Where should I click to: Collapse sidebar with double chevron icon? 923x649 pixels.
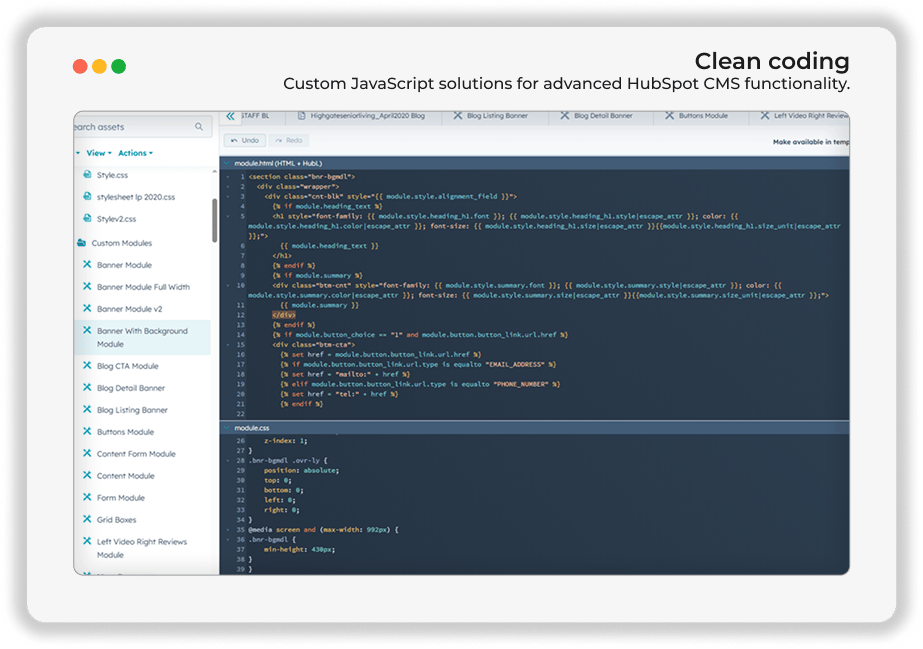[230, 116]
